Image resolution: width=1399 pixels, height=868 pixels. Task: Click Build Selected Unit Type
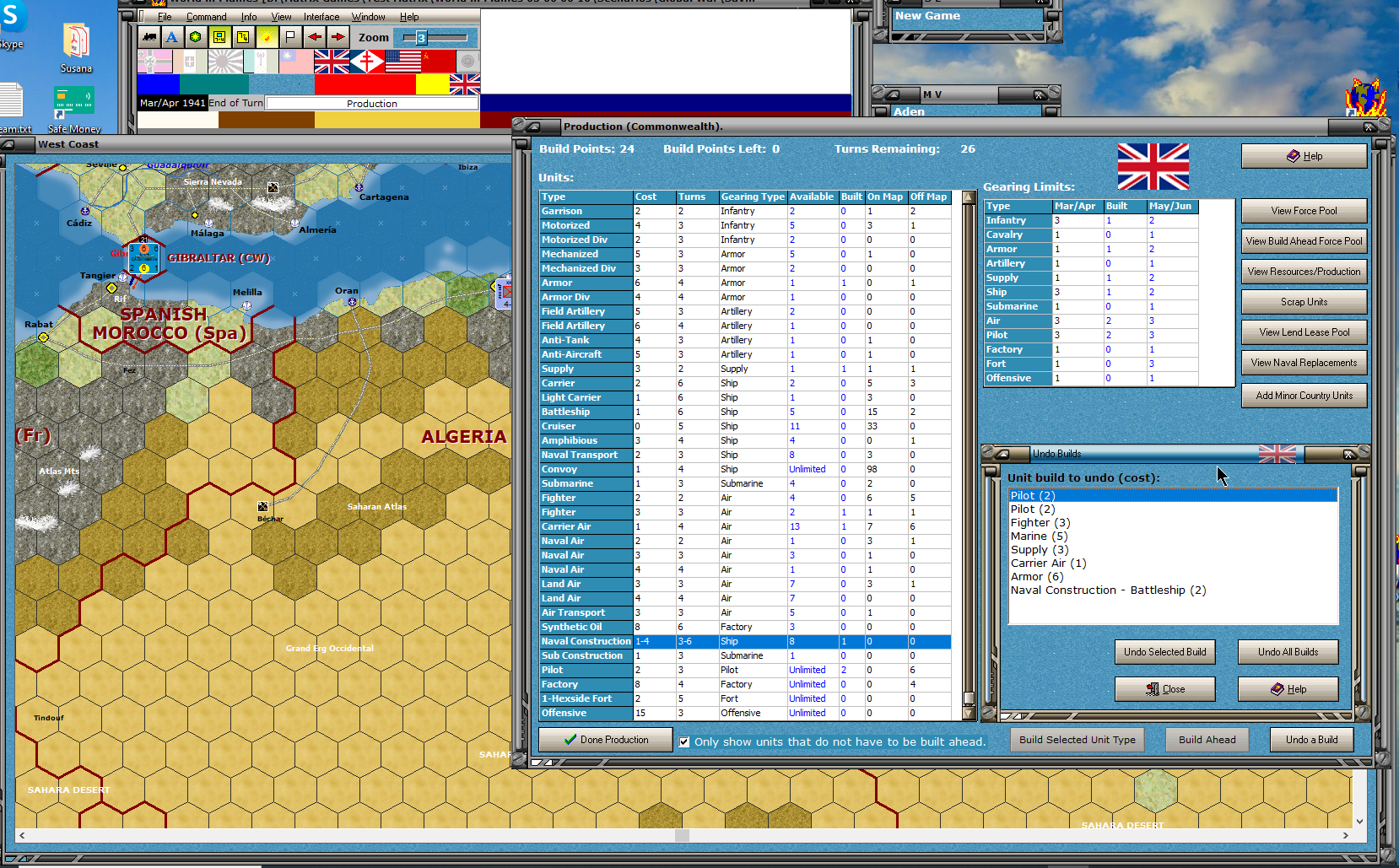click(x=1078, y=740)
